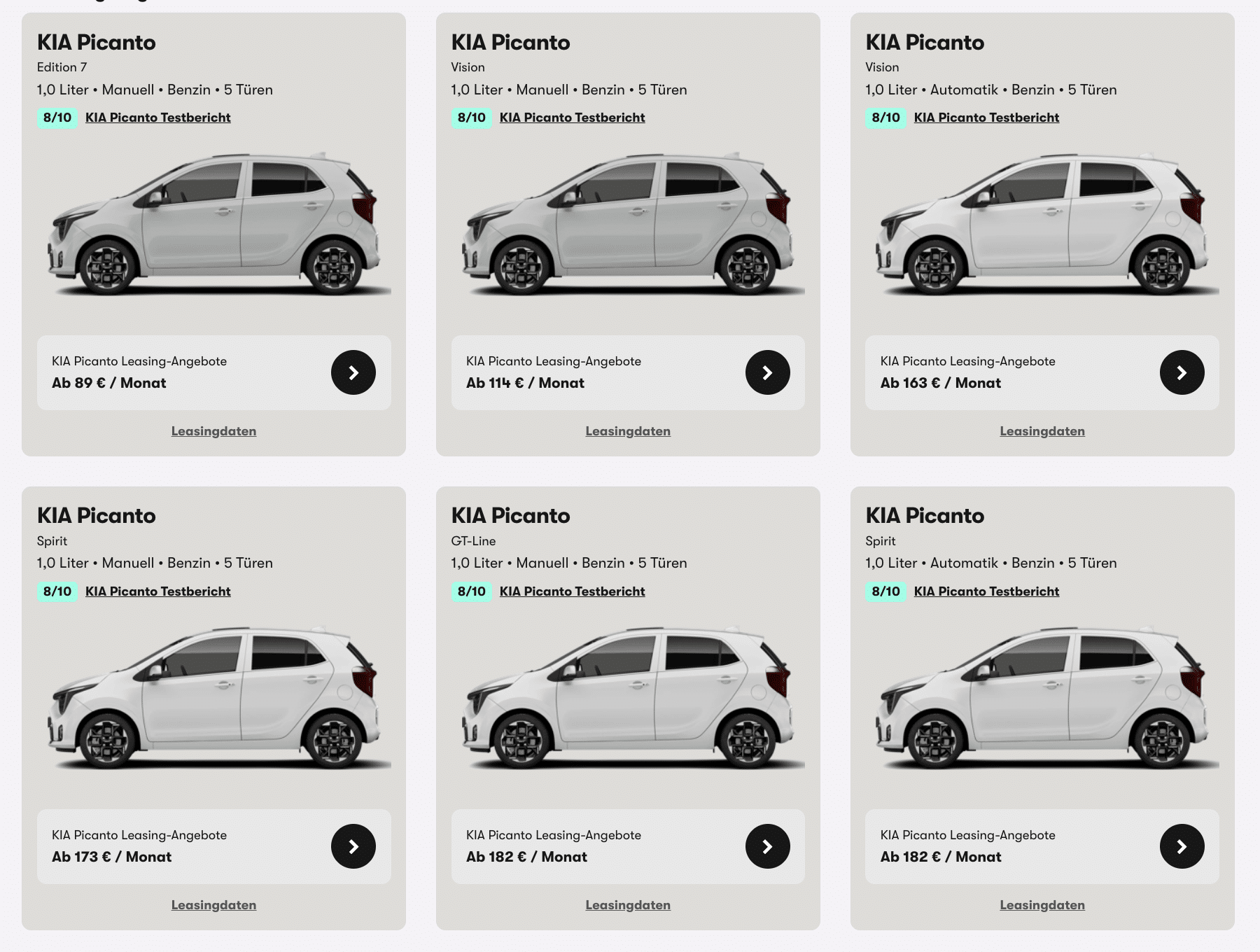Click 8/10 badge on Vision Automatik card
Viewport: 1260px width, 952px height.
(x=886, y=118)
